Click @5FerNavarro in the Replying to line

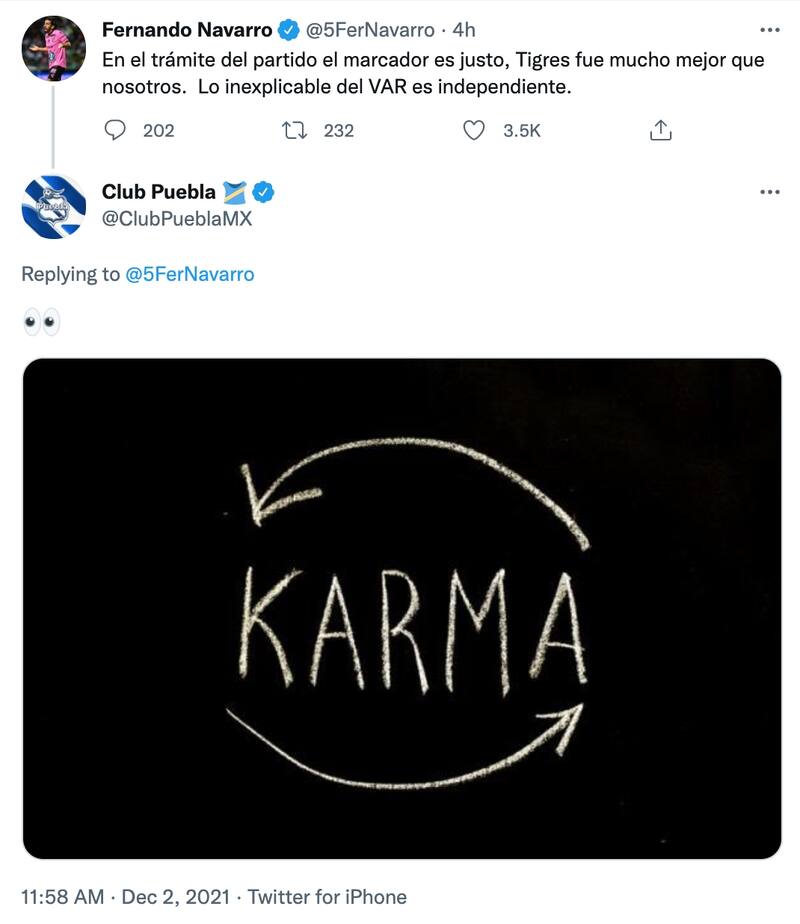coord(190,274)
